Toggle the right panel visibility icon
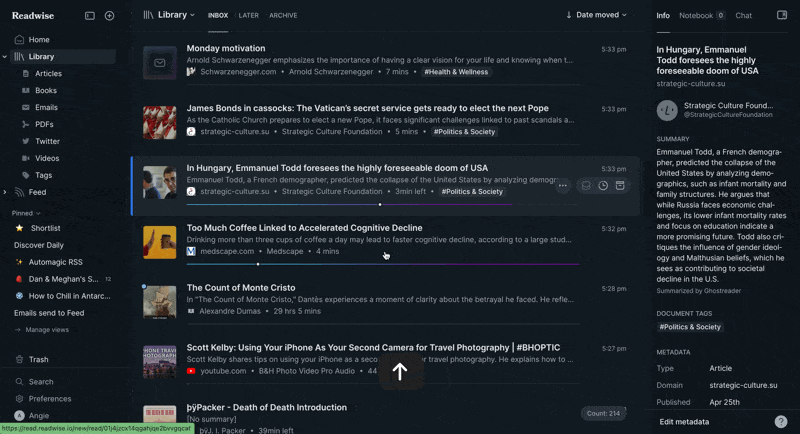The width and height of the screenshot is (800, 434). pos(782,15)
